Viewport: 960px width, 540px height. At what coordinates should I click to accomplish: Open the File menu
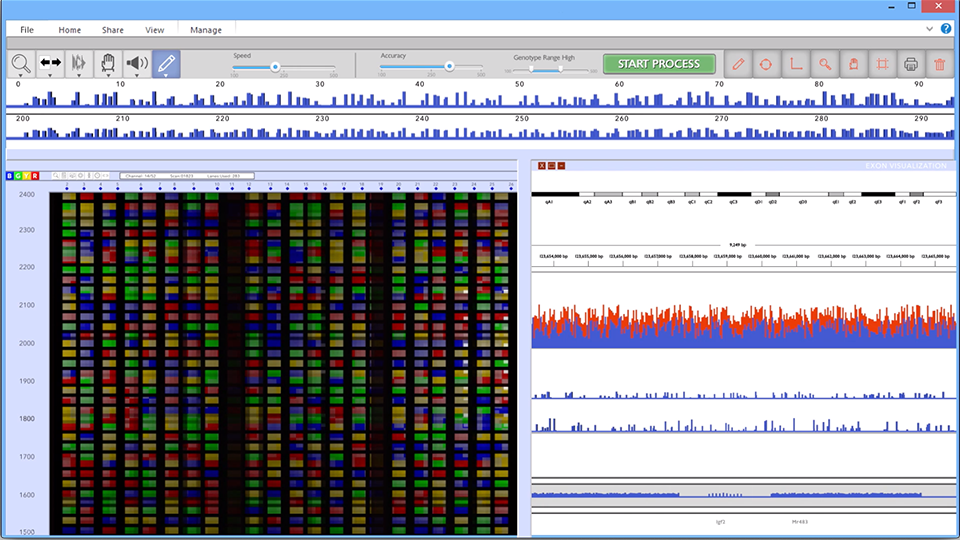coord(27,30)
